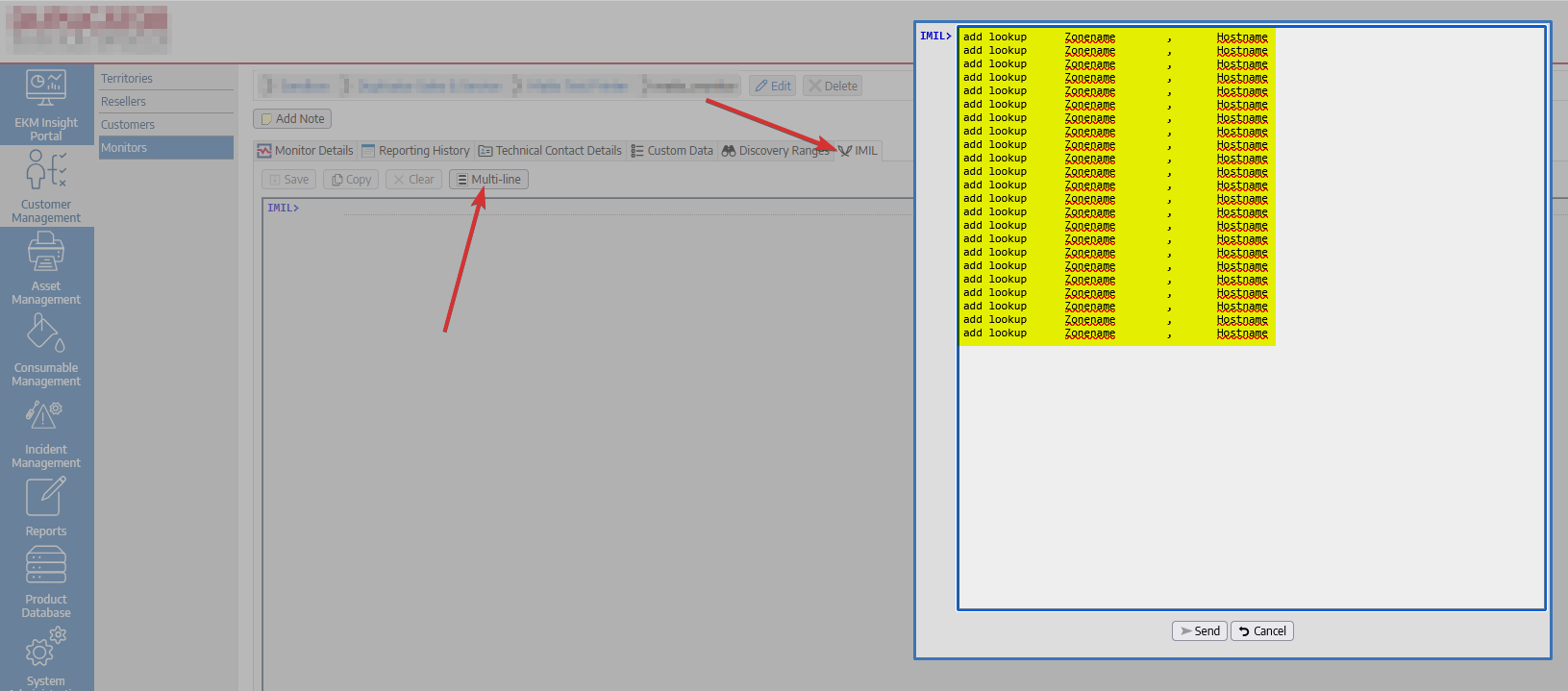The height and width of the screenshot is (691, 1568).
Task: Switch to the Discovery Ranges tab
Action: (x=776, y=151)
